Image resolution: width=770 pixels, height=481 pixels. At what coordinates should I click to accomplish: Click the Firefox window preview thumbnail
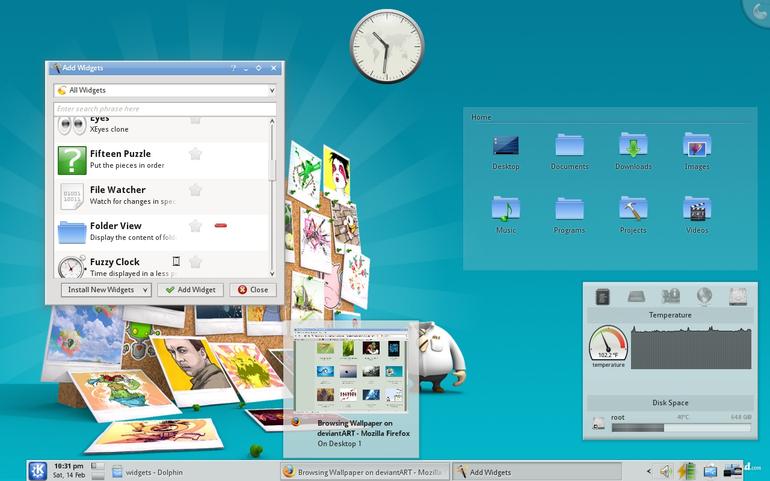351,371
